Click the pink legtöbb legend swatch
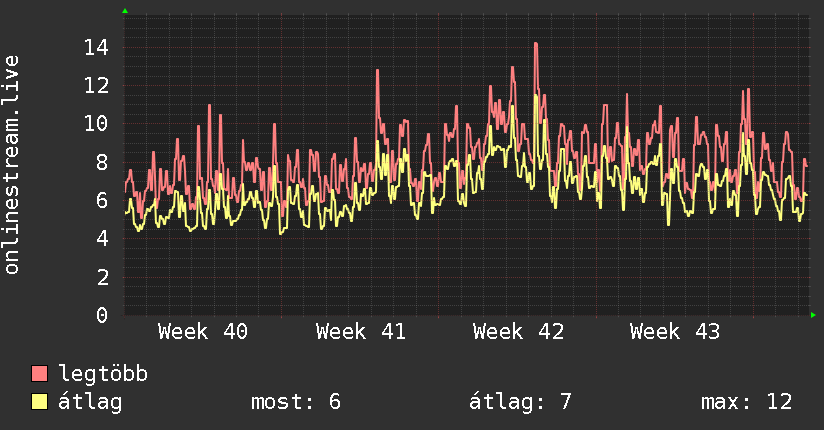 coord(39,373)
